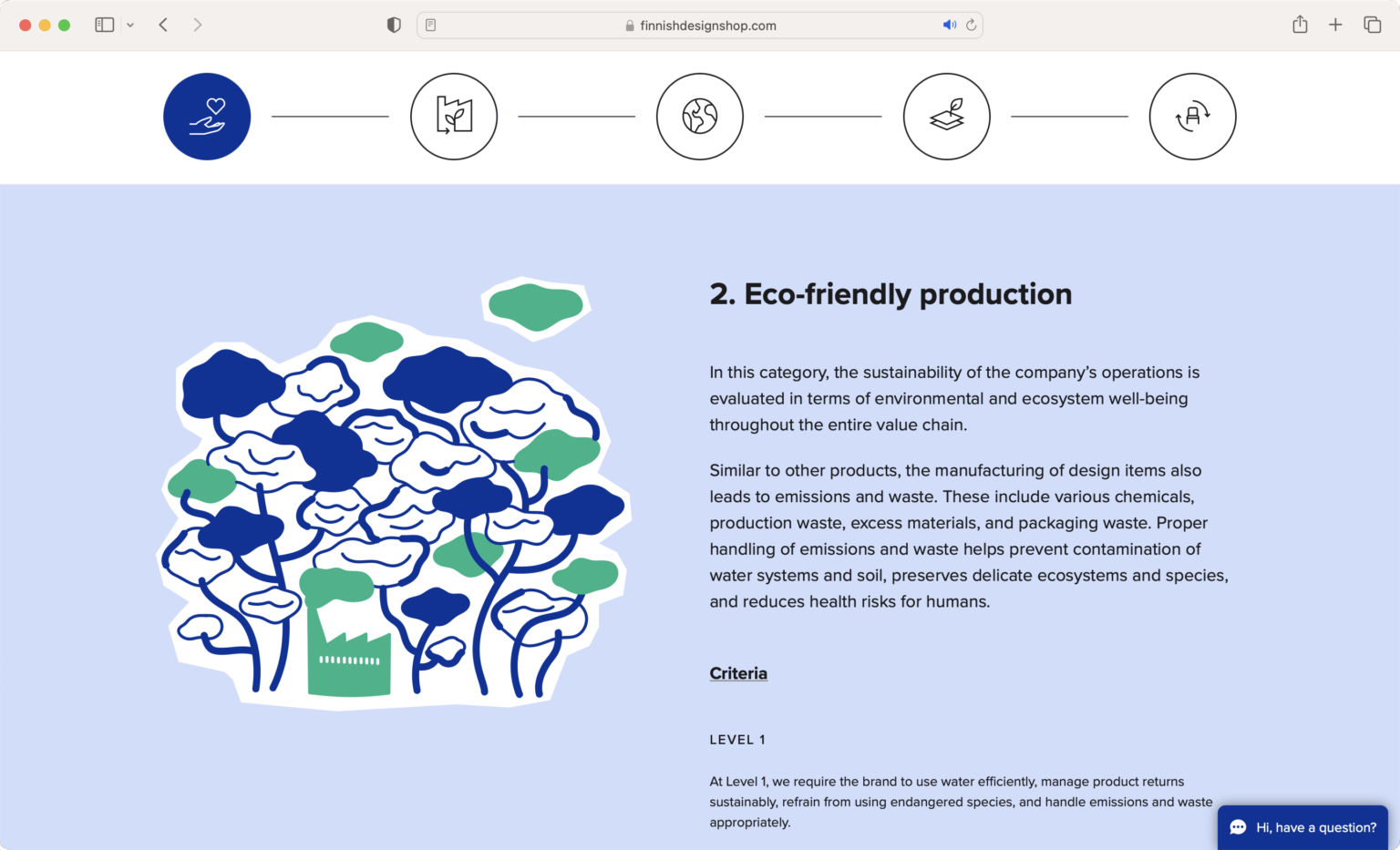Show the tab overview
Image resolution: width=1400 pixels, height=850 pixels.
(1372, 26)
